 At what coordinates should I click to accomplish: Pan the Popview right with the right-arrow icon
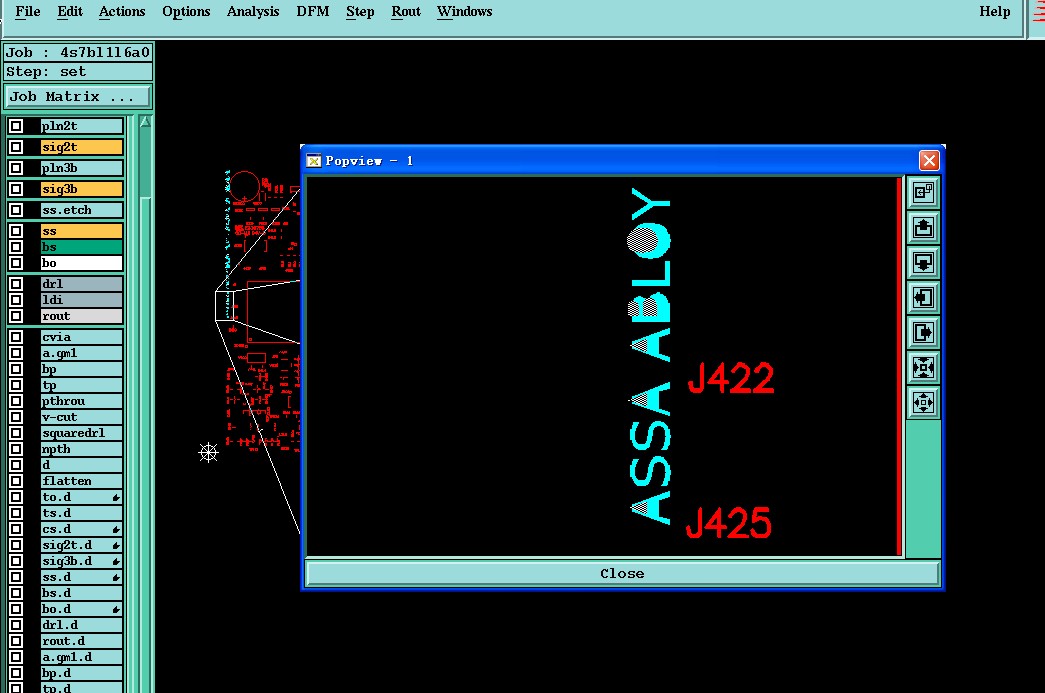click(x=923, y=333)
